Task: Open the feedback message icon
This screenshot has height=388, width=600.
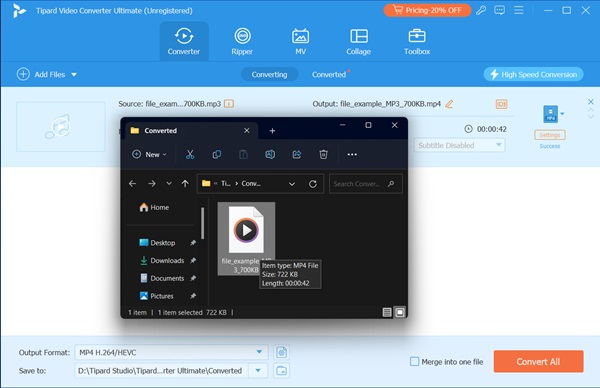Action: (499, 10)
